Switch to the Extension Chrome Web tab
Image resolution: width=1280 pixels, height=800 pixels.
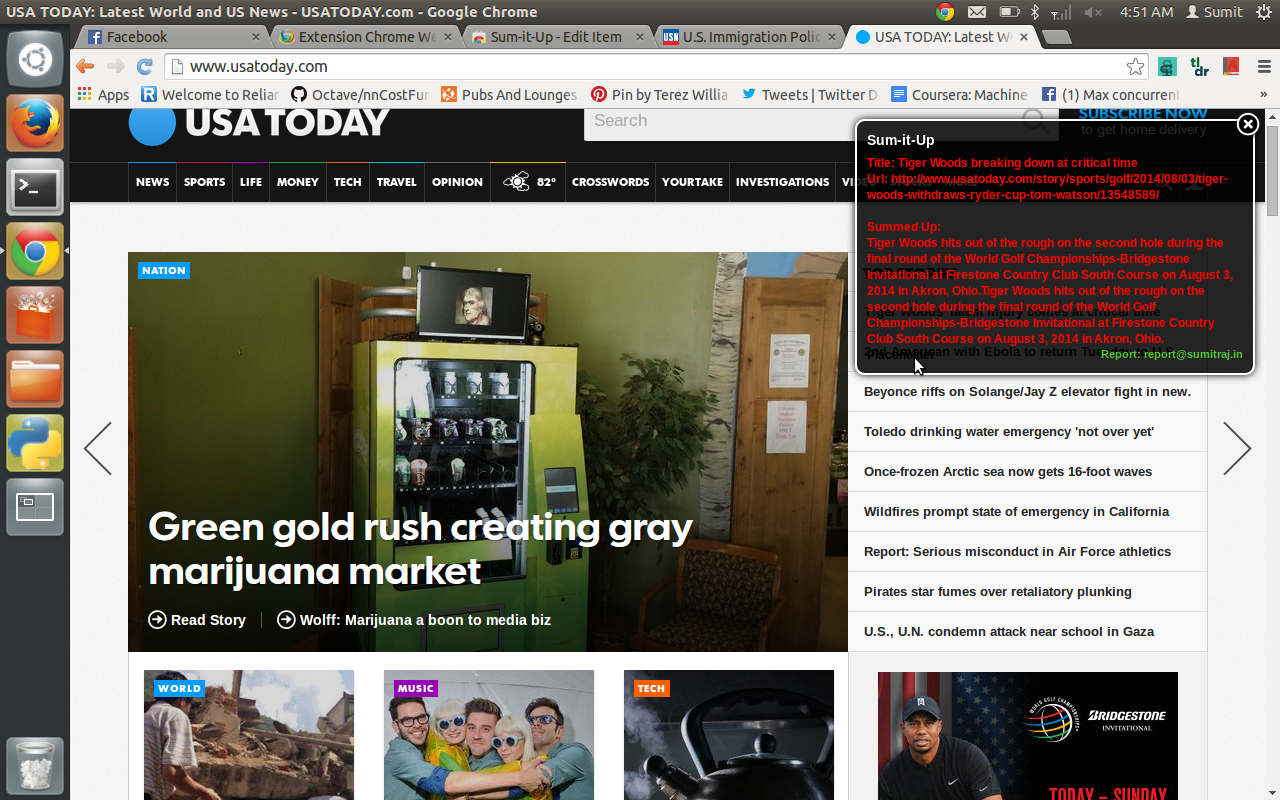tap(365, 37)
